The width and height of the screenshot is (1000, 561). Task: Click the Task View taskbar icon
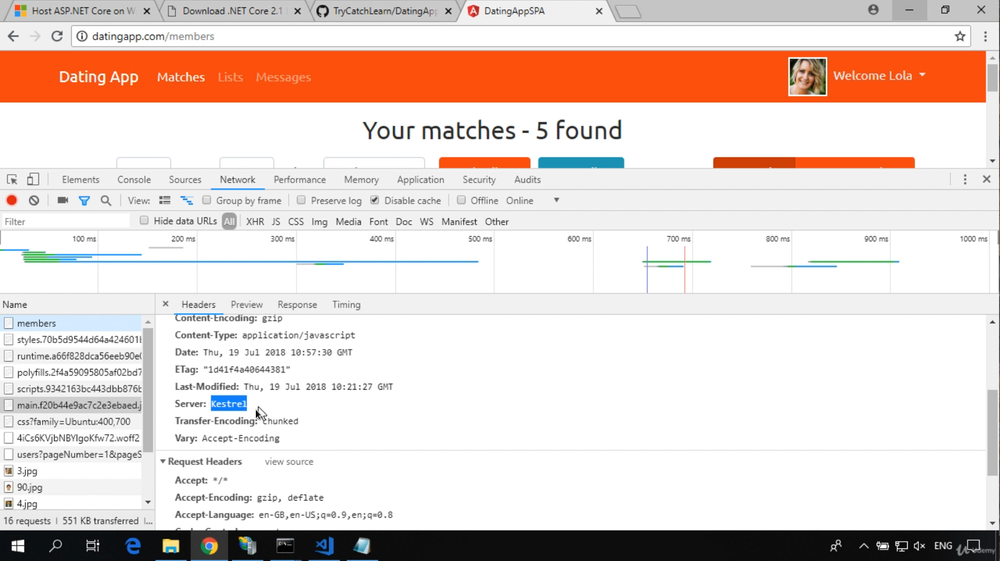(92, 546)
